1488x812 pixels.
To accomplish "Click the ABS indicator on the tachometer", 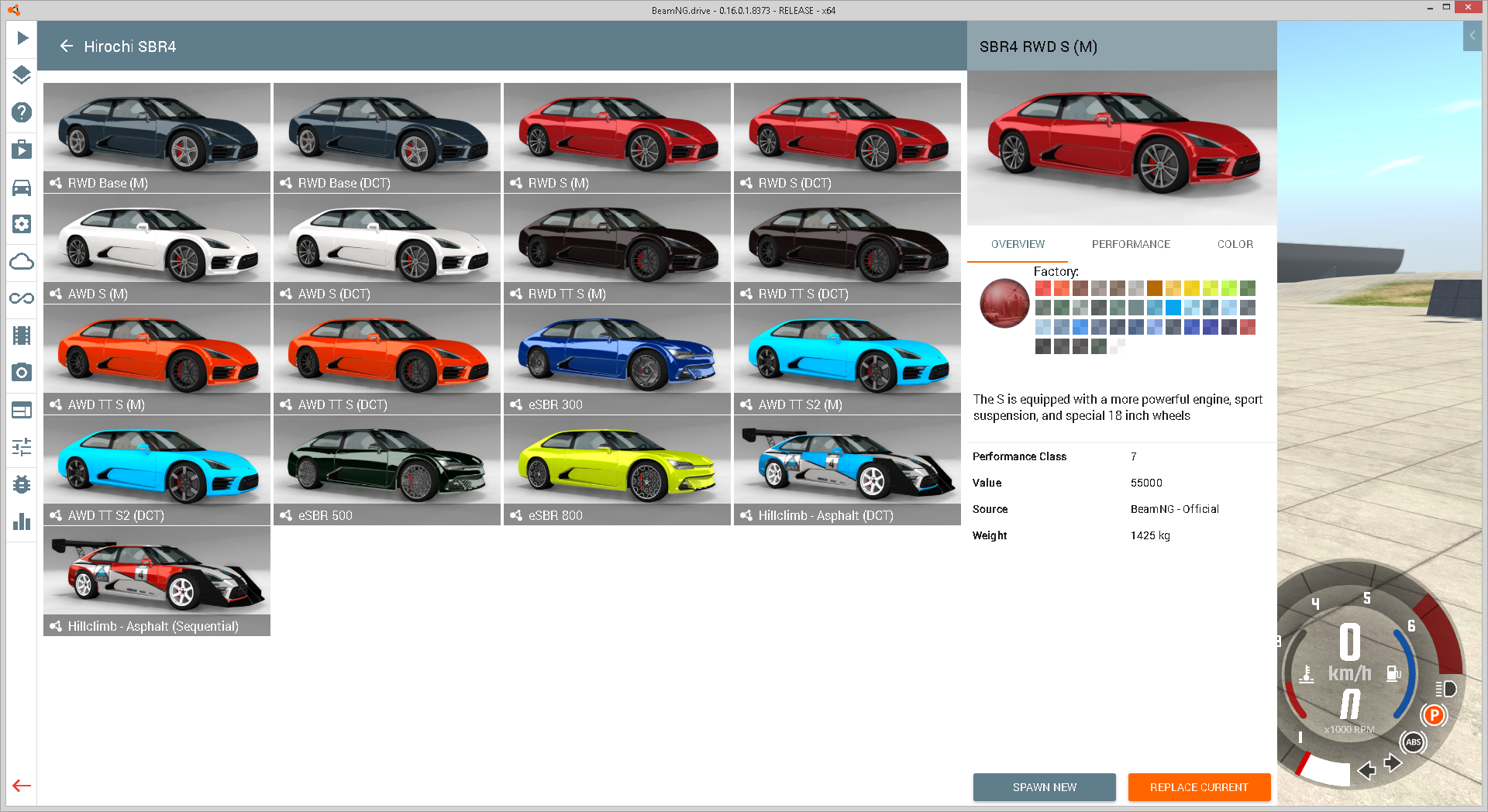I will pos(1414,742).
